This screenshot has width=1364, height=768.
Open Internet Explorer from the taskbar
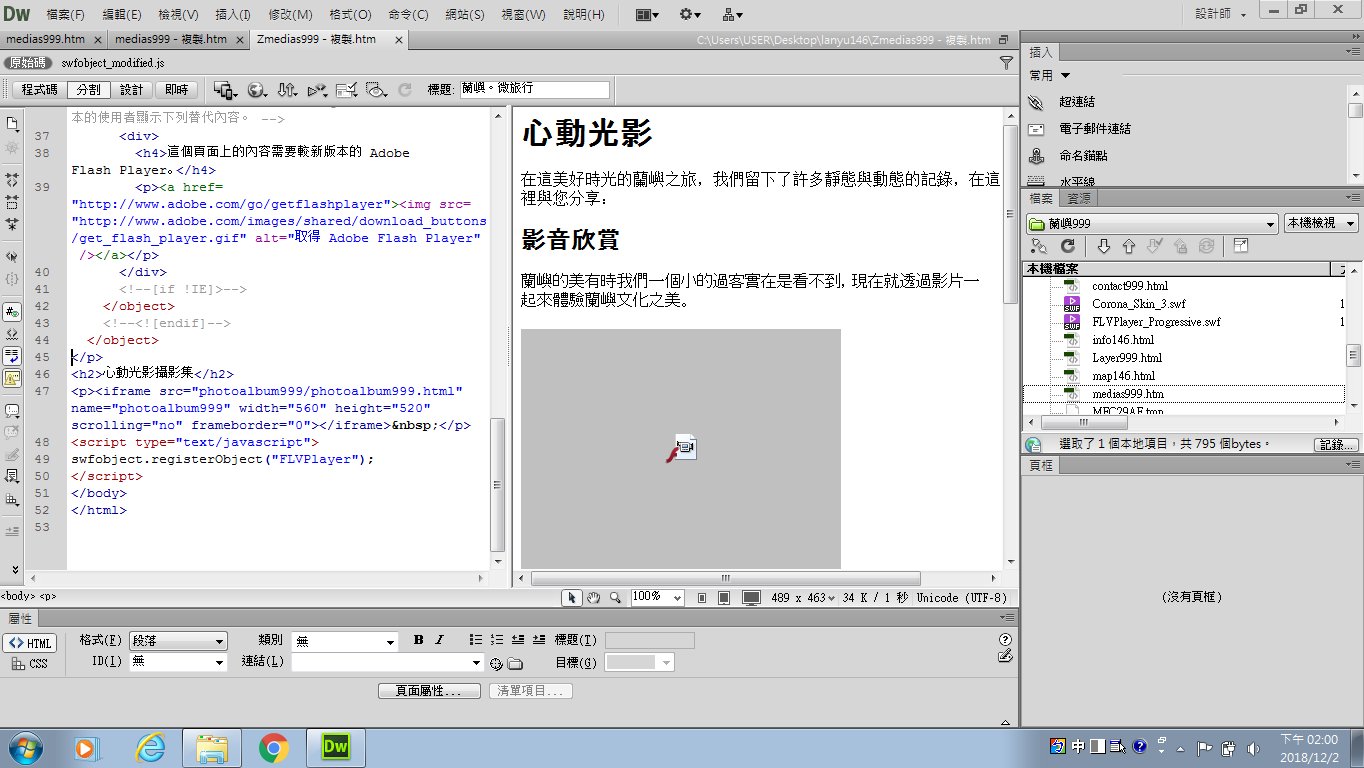tap(150, 747)
